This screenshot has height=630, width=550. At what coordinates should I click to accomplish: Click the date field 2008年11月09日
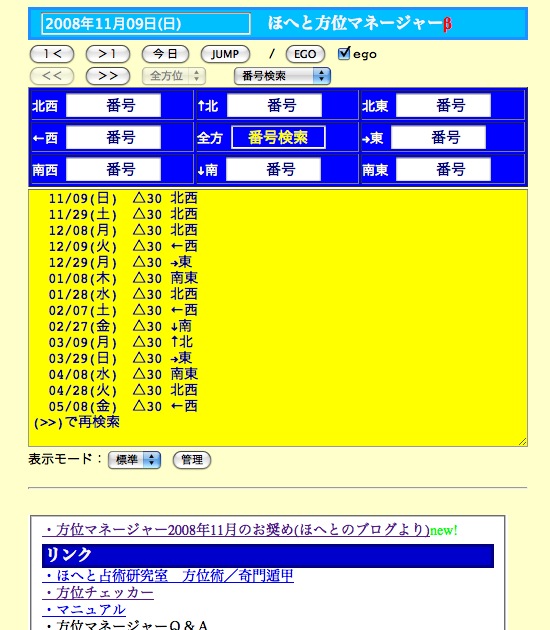[x=146, y=23]
